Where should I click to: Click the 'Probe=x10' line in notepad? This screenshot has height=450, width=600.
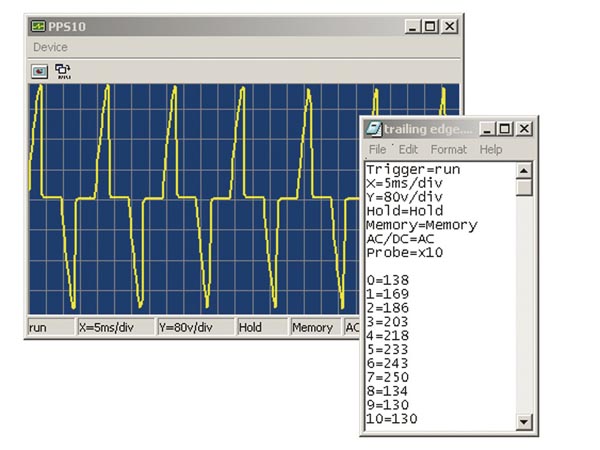405,253
